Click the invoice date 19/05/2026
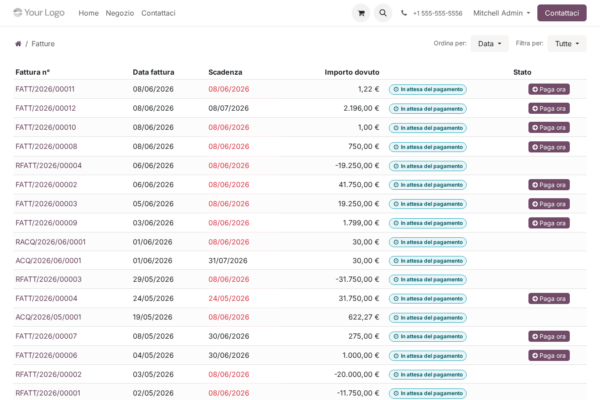This screenshot has width=600, height=400. coord(152,317)
